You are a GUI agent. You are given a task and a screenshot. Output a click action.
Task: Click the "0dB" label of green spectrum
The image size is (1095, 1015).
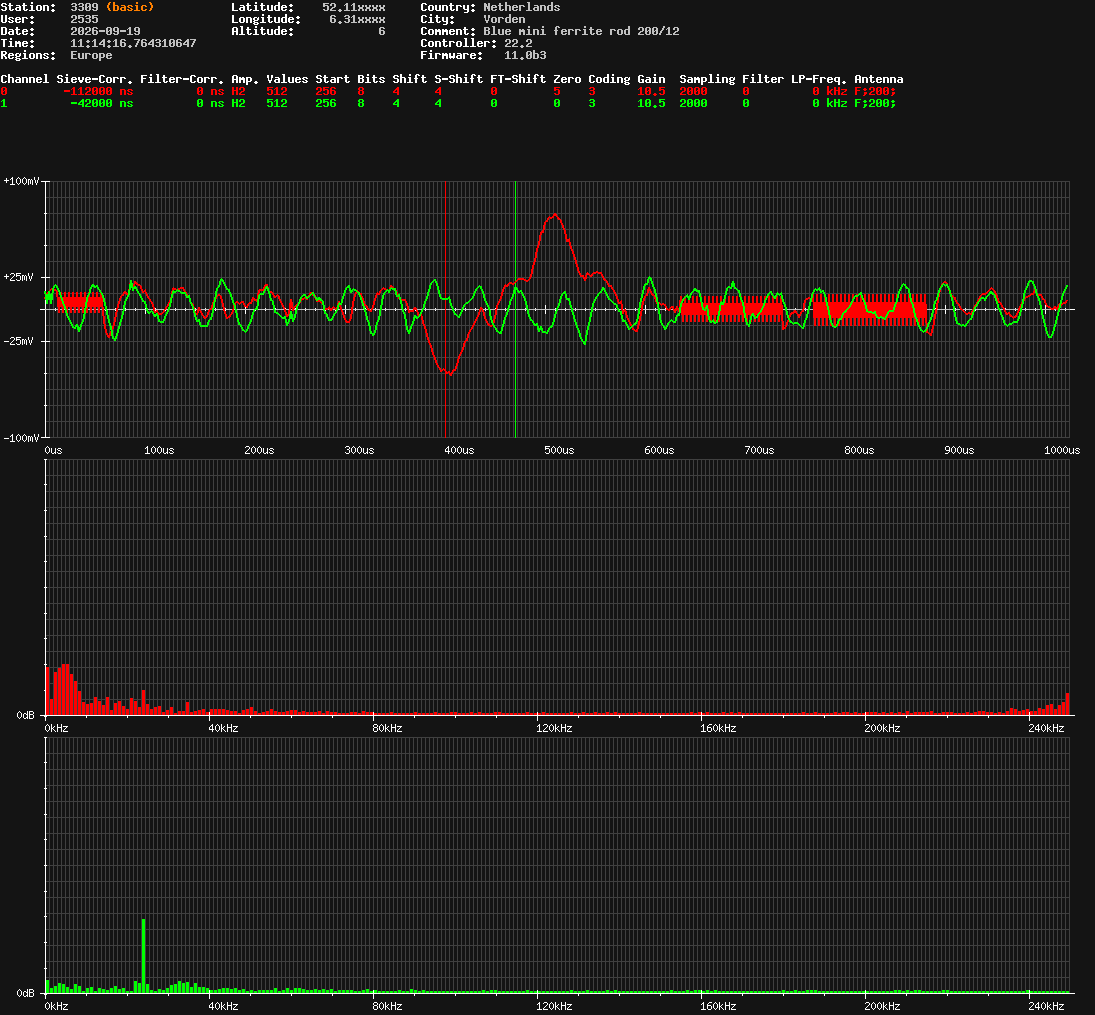[x=25, y=993]
